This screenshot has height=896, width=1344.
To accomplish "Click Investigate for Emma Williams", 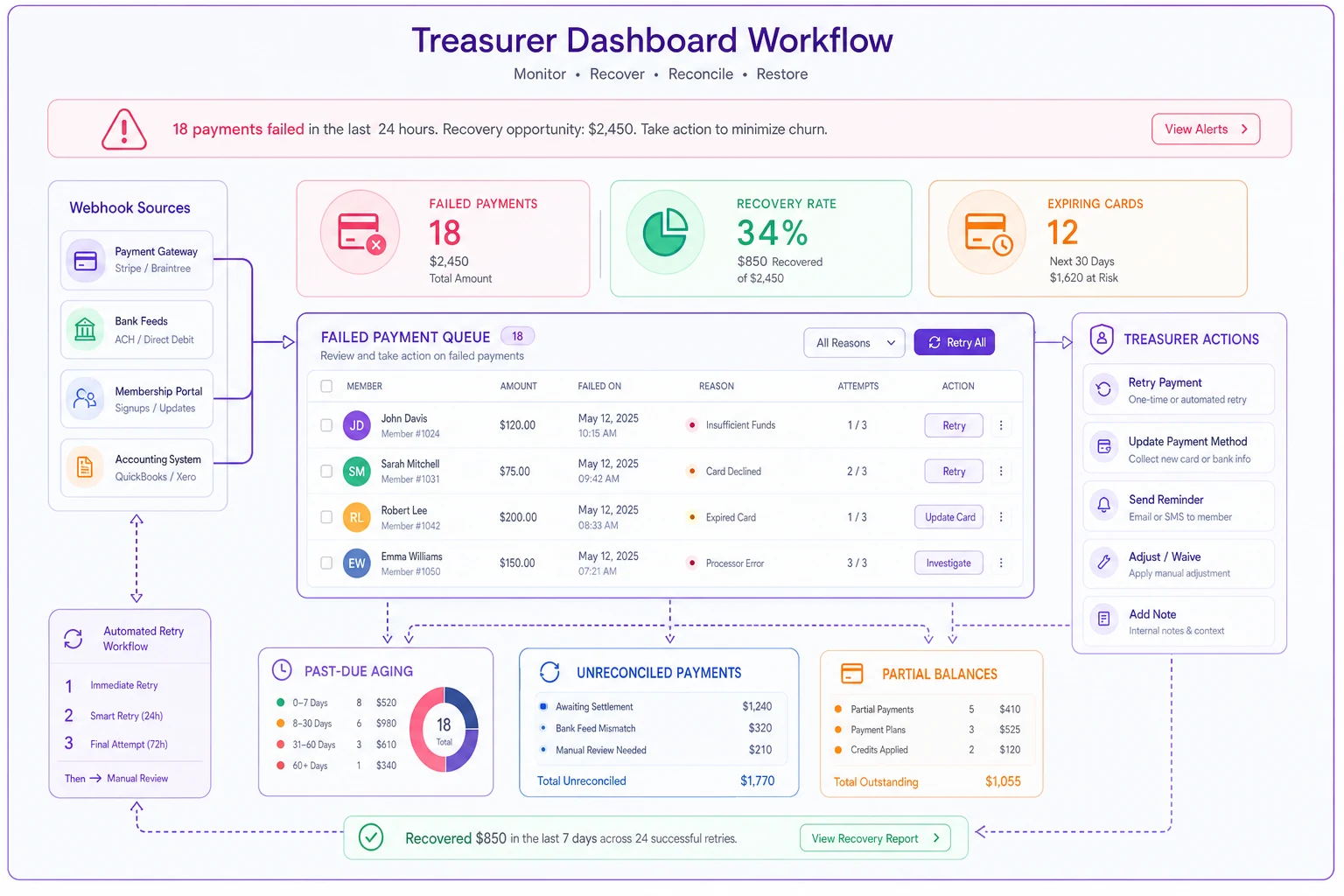I will coord(949,563).
